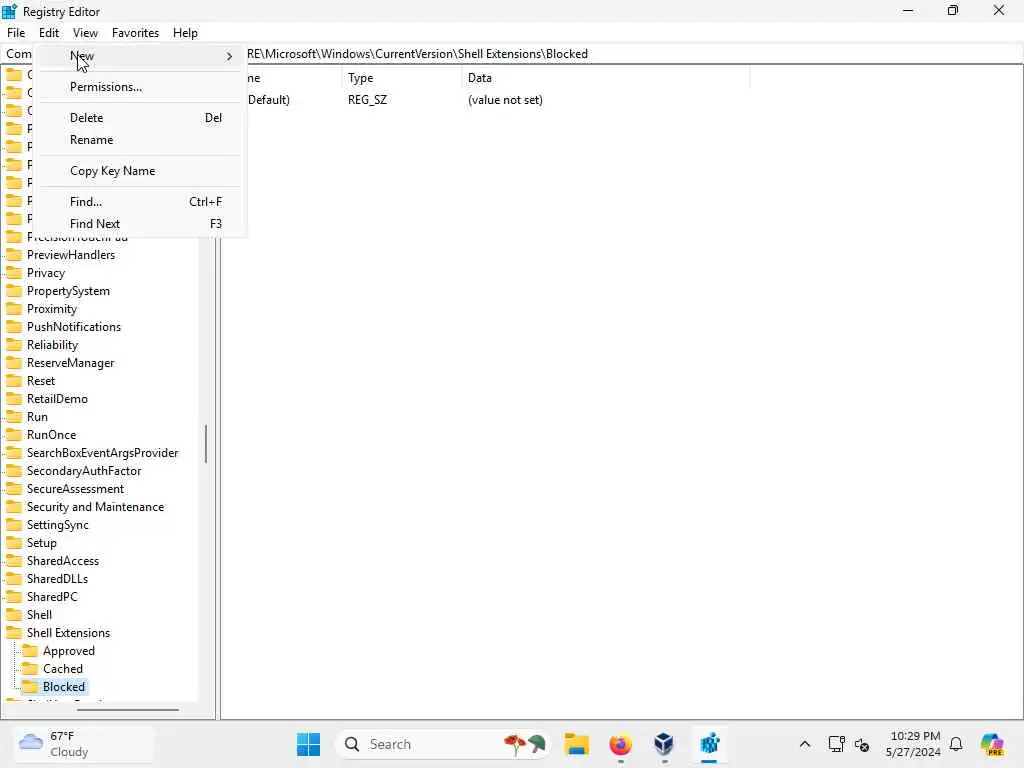This screenshot has width=1024, height=768.
Task: Open the View menu
Action: (x=85, y=33)
